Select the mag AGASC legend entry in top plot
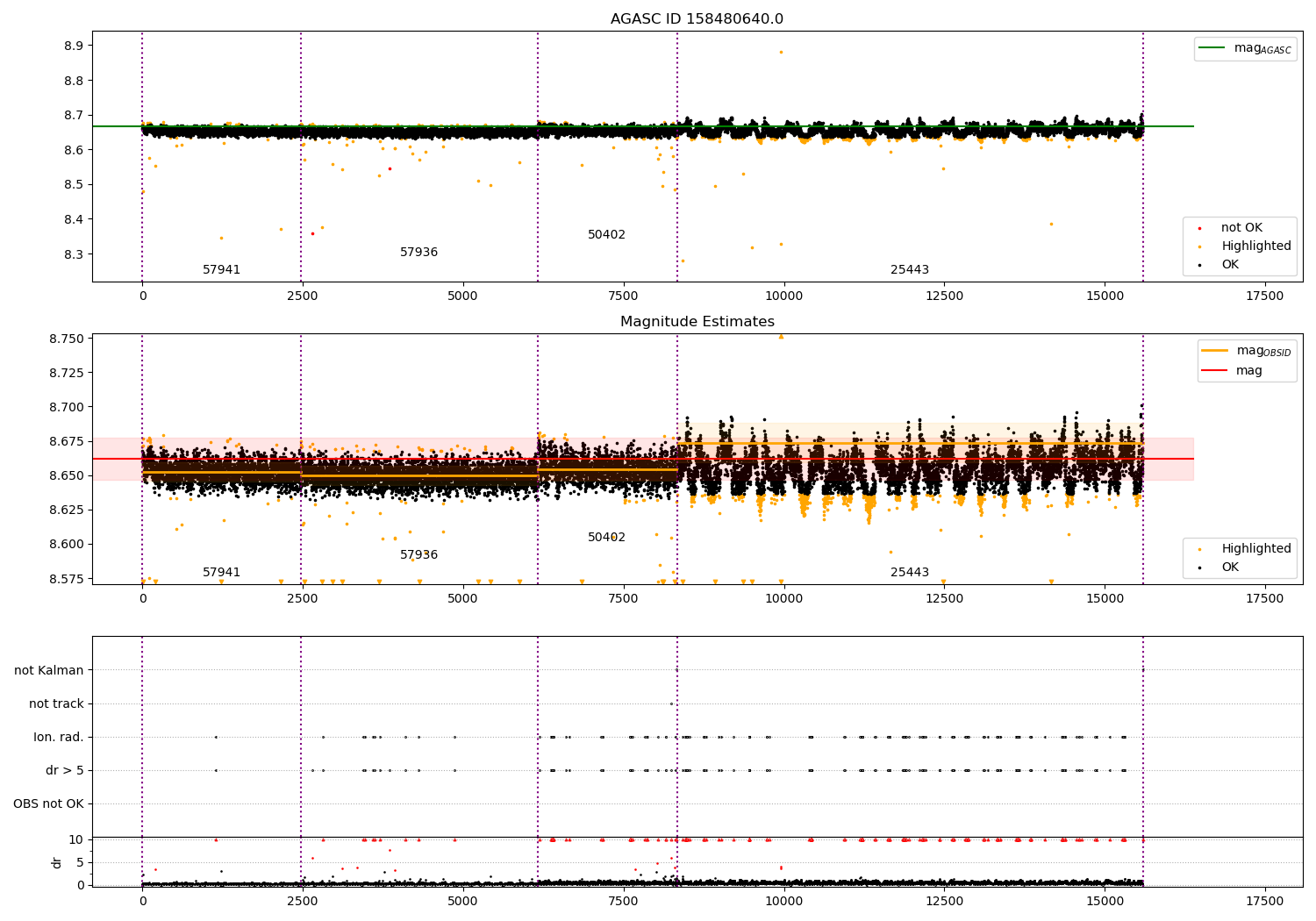The image size is (1316, 921). [1245, 48]
